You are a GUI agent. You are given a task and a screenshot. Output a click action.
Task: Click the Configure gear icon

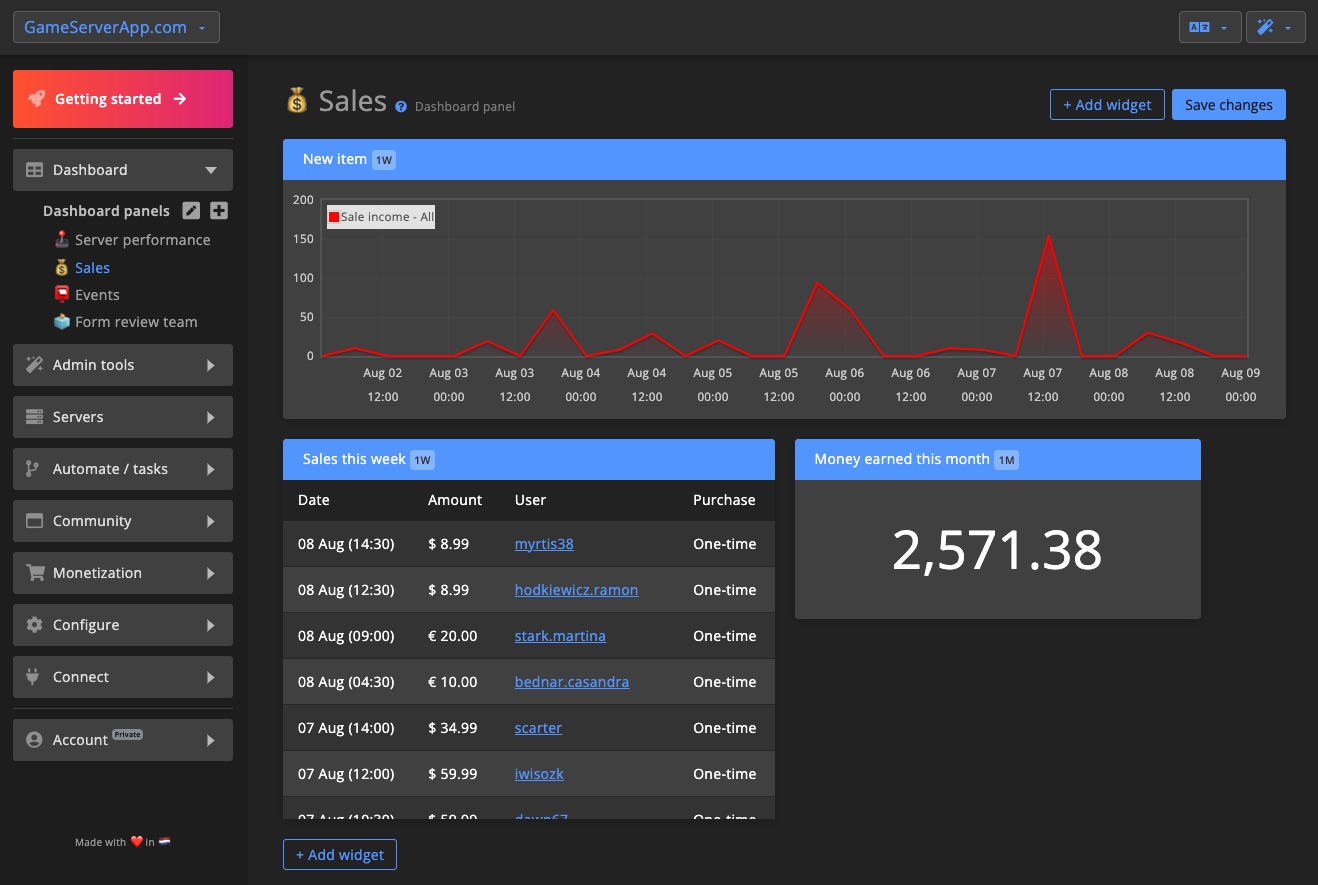point(34,625)
